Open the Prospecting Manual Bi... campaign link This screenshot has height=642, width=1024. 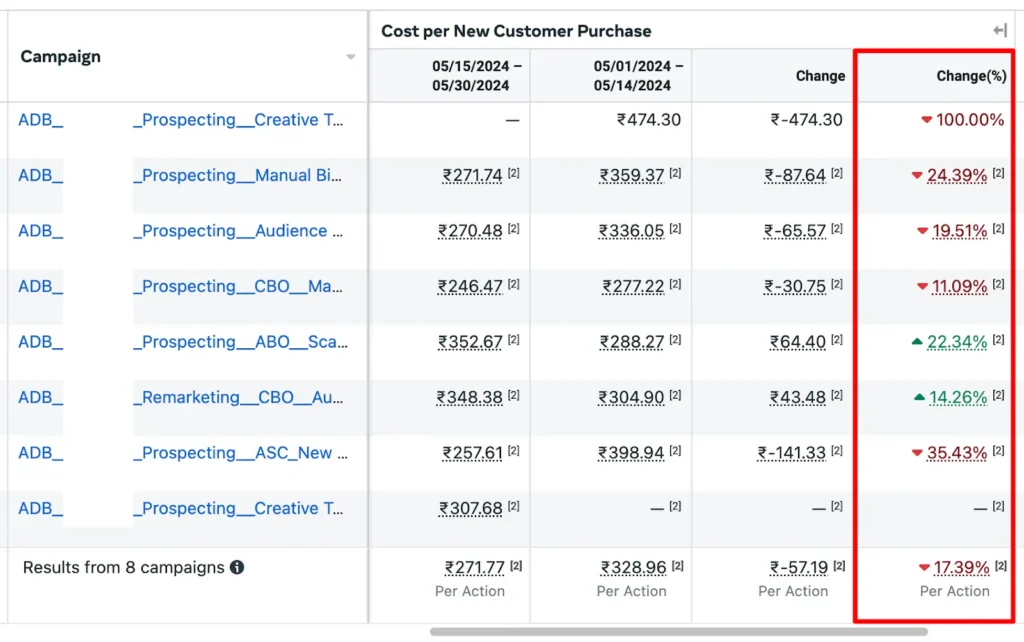241,176
